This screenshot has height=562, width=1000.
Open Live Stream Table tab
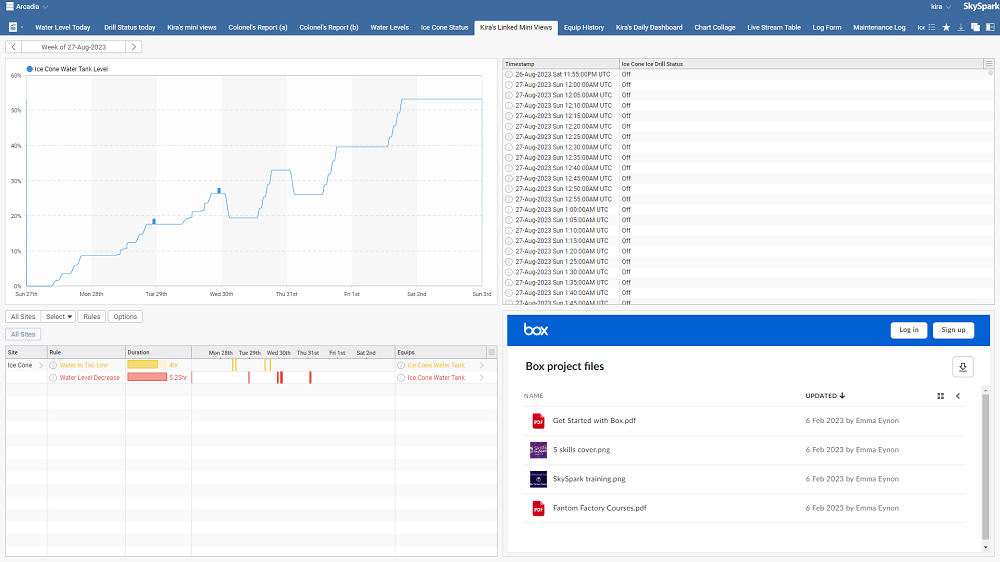[x=774, y=27]
